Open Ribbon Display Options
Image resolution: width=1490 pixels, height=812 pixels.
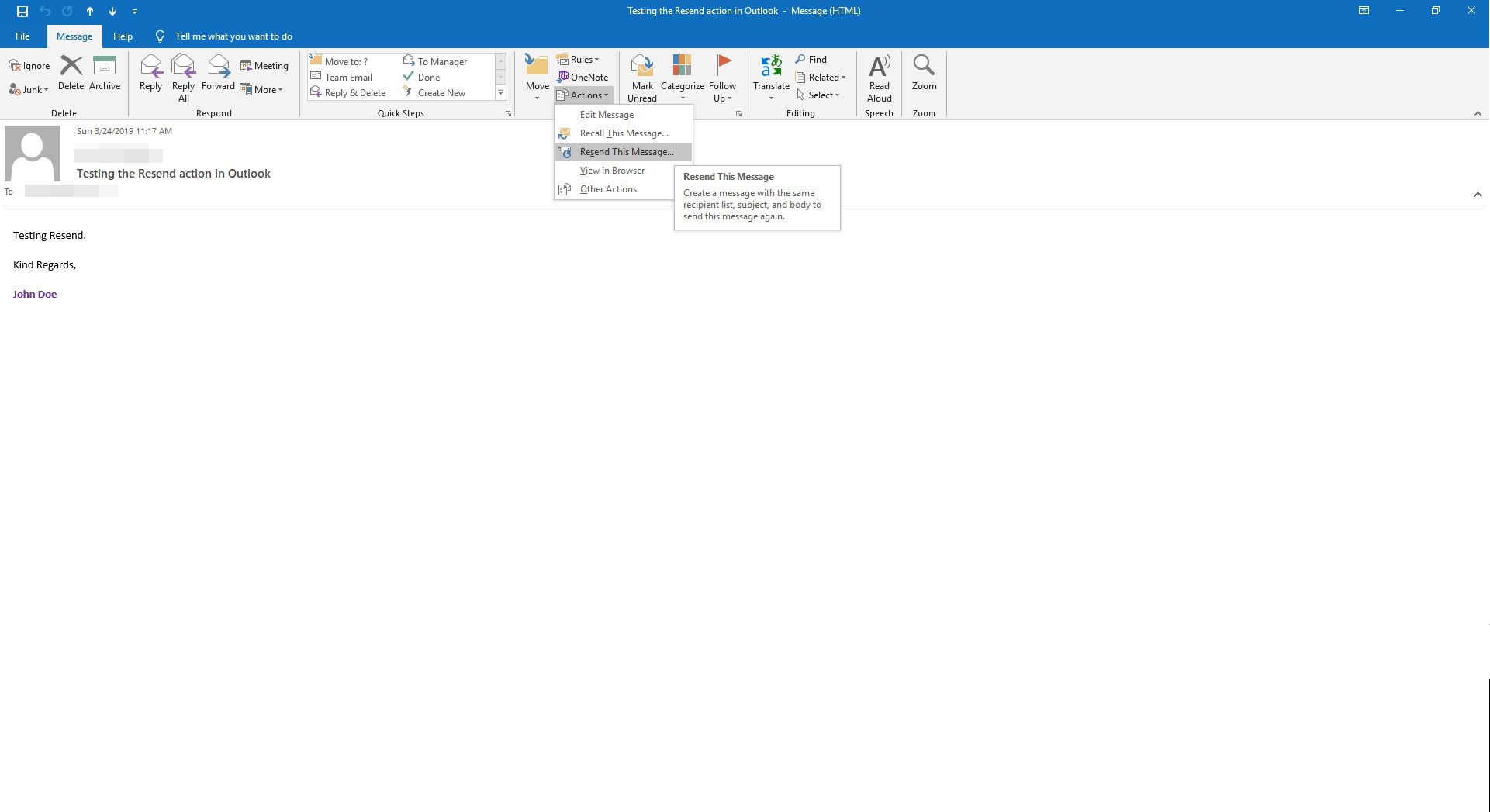[1364, 11]
